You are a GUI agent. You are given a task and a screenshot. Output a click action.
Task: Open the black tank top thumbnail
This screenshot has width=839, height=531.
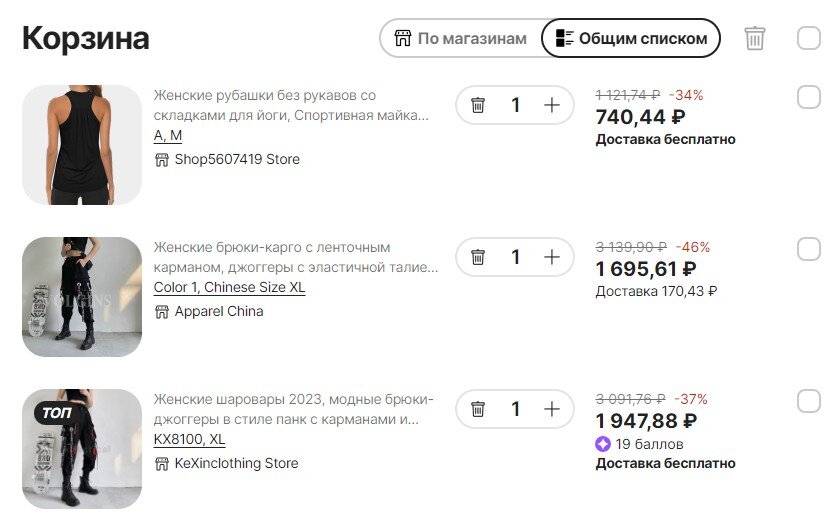click(x=82, y=145)
